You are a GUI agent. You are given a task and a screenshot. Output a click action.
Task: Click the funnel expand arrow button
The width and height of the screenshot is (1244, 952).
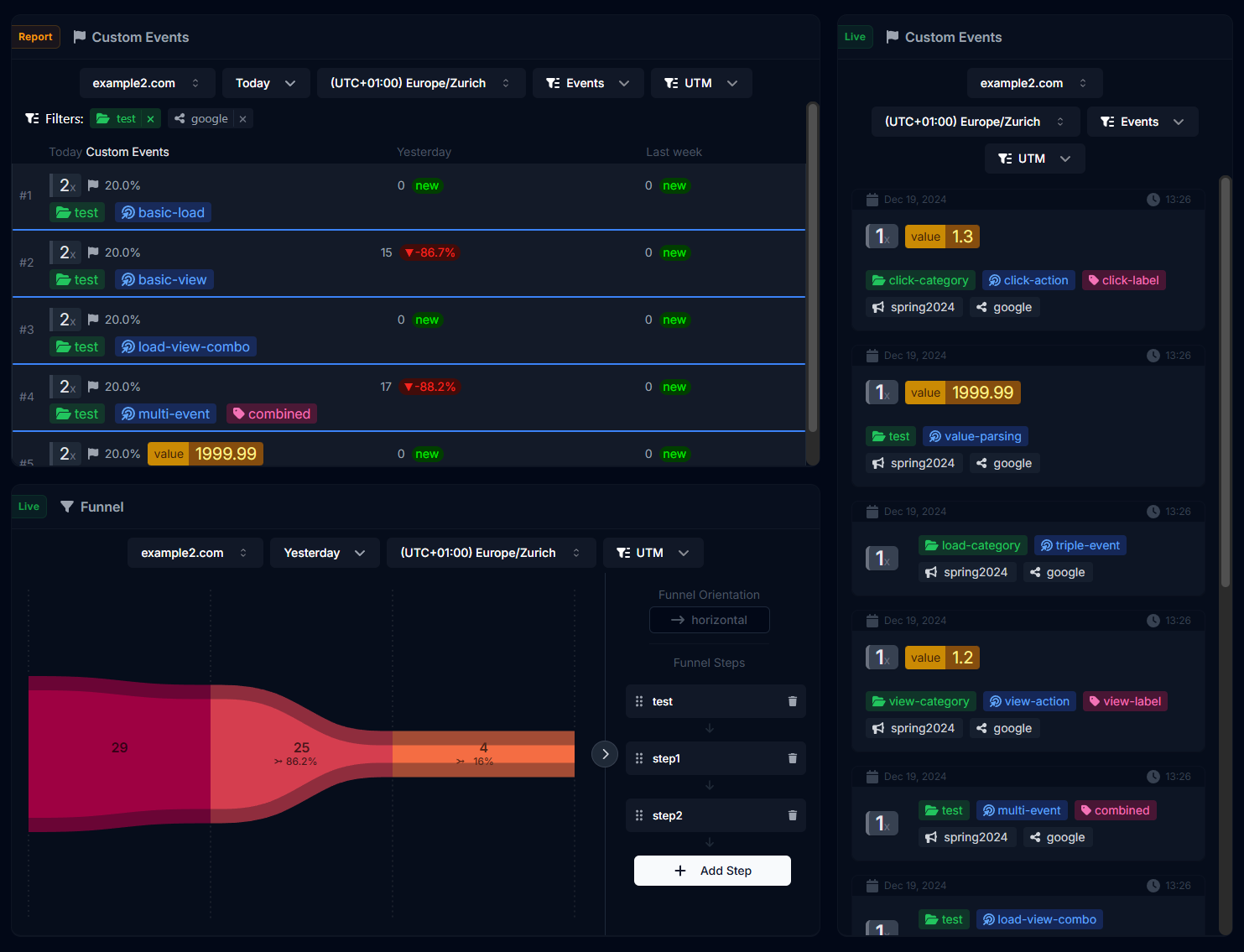tap(605, 754)
